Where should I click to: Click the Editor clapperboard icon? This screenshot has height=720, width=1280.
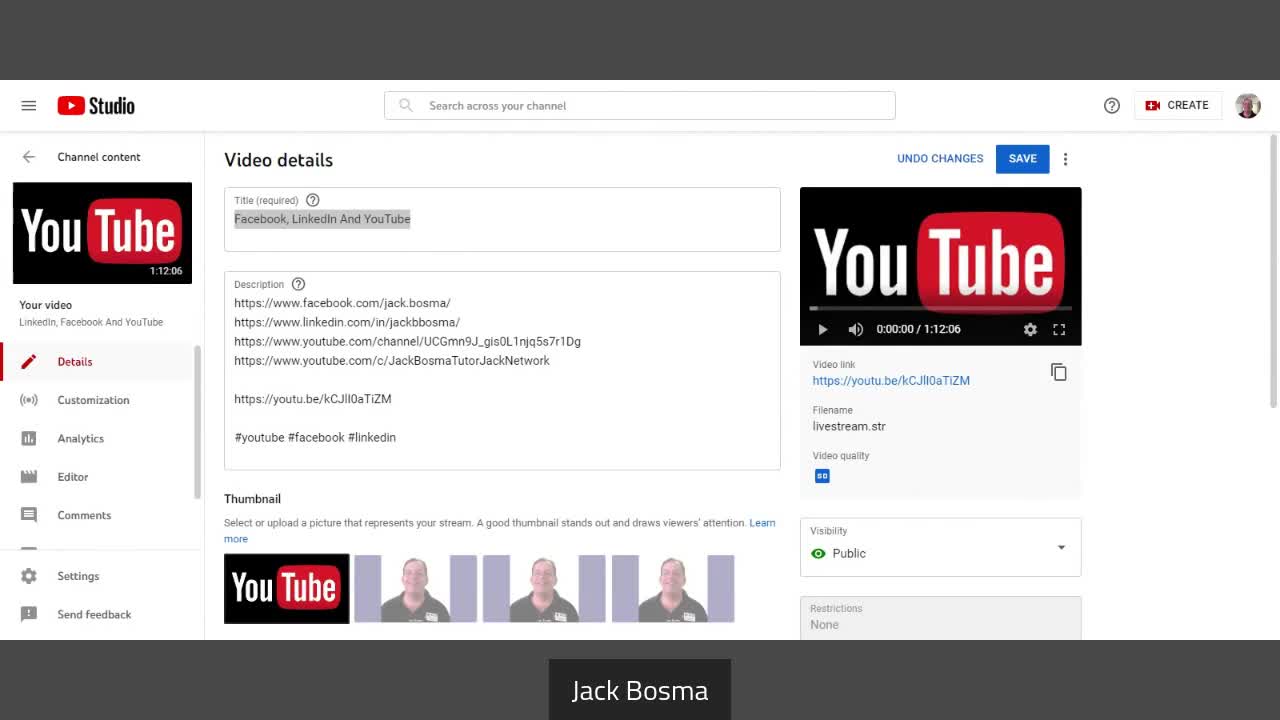(x=29, y=477)
